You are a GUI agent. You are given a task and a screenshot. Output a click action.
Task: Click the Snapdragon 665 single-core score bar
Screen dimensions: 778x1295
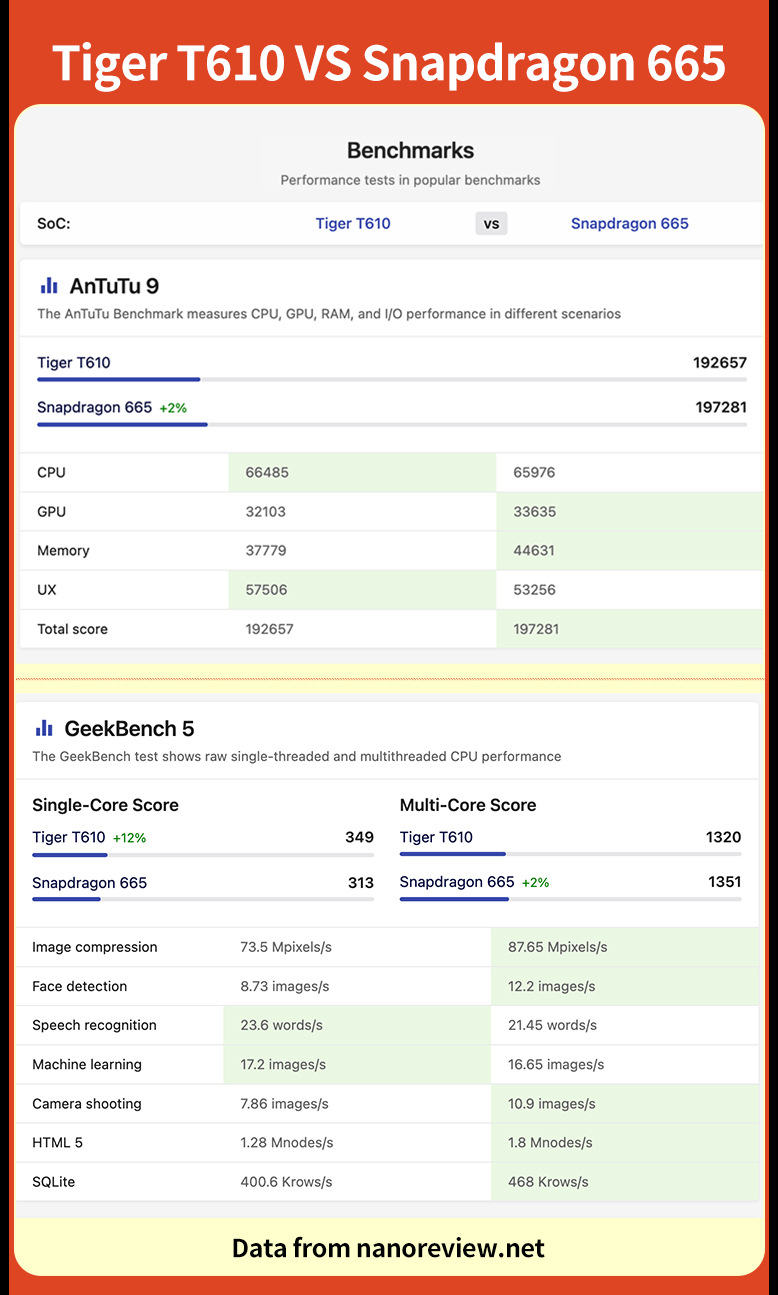tap(203, 899)
